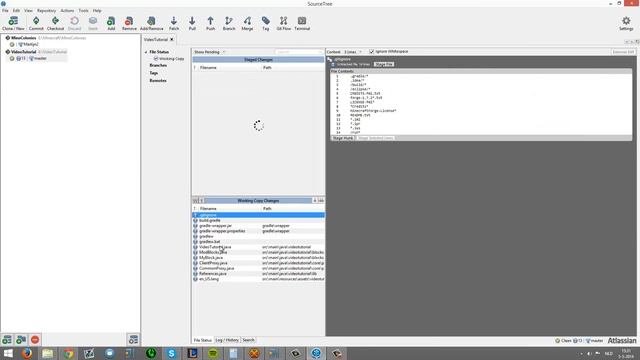The image size is (640, 360).
Task: Select gradlew.bat file row
Action: tap(258, 242)
